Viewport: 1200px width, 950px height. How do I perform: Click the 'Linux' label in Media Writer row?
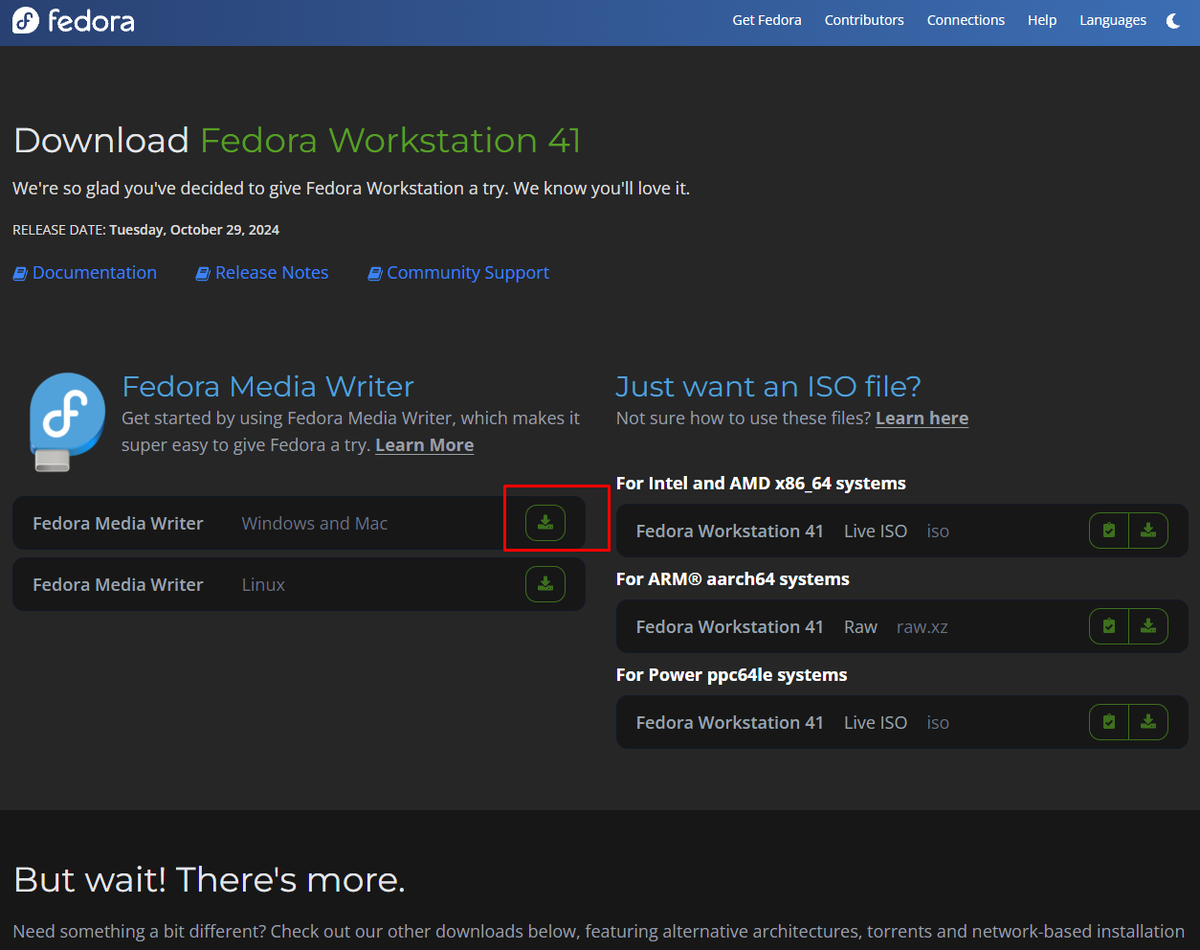click(263, 585)
